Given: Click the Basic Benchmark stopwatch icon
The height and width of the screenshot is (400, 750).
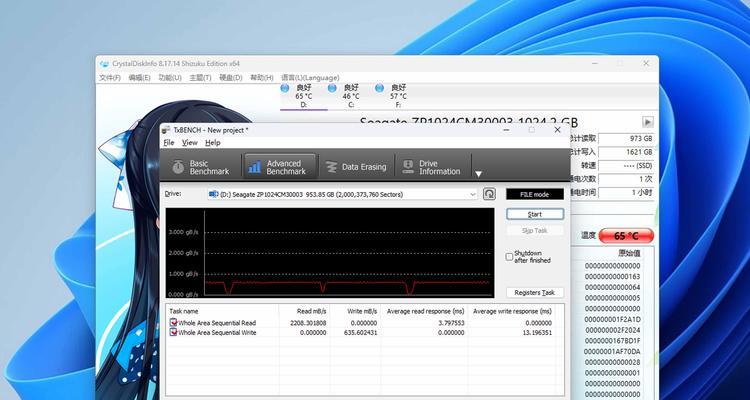Looking at the screenshot, I should click(178, 167).
